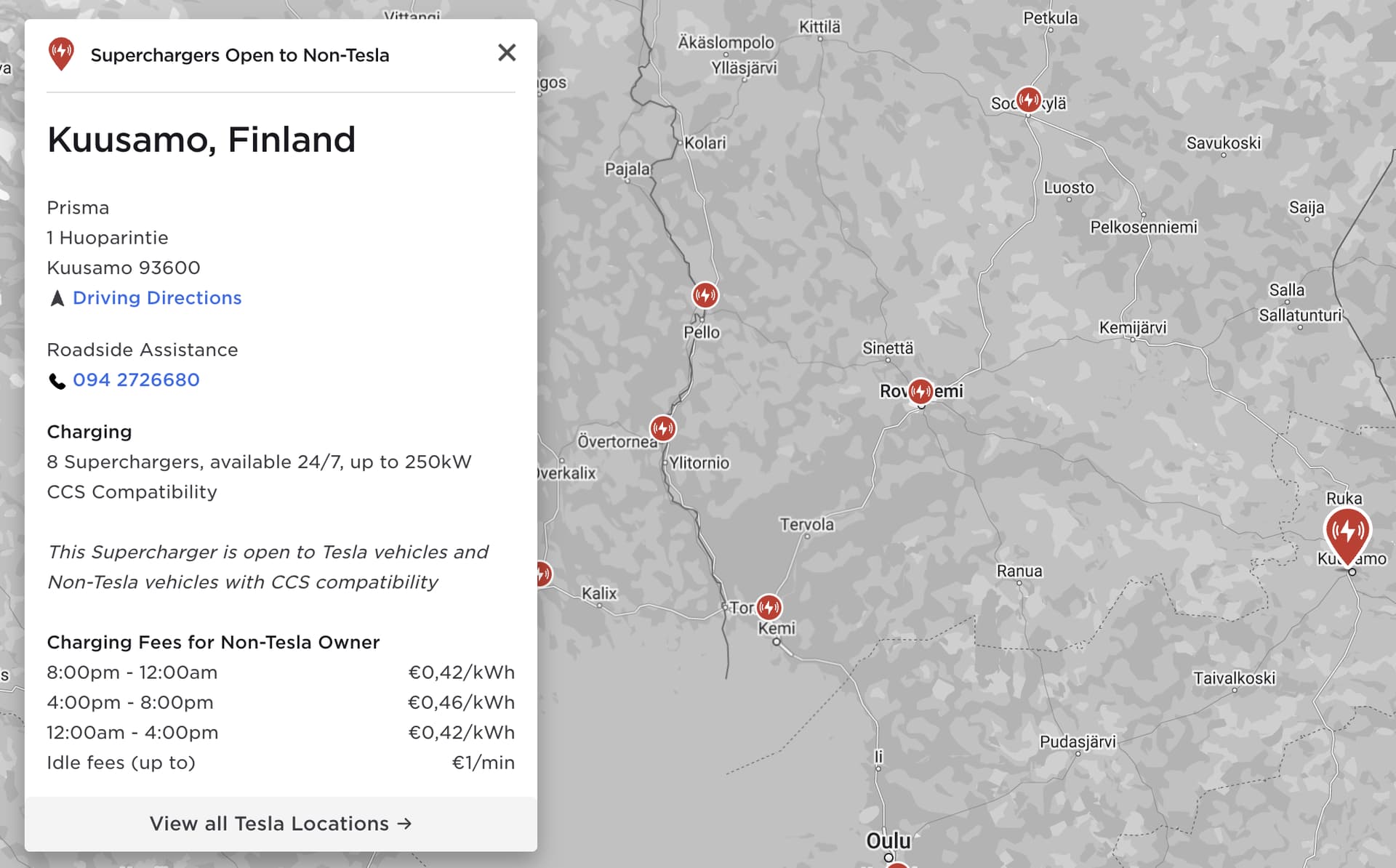Select the large Kuusamo Supercharger pin
Screen dimensions: 1396x868
1347,535
